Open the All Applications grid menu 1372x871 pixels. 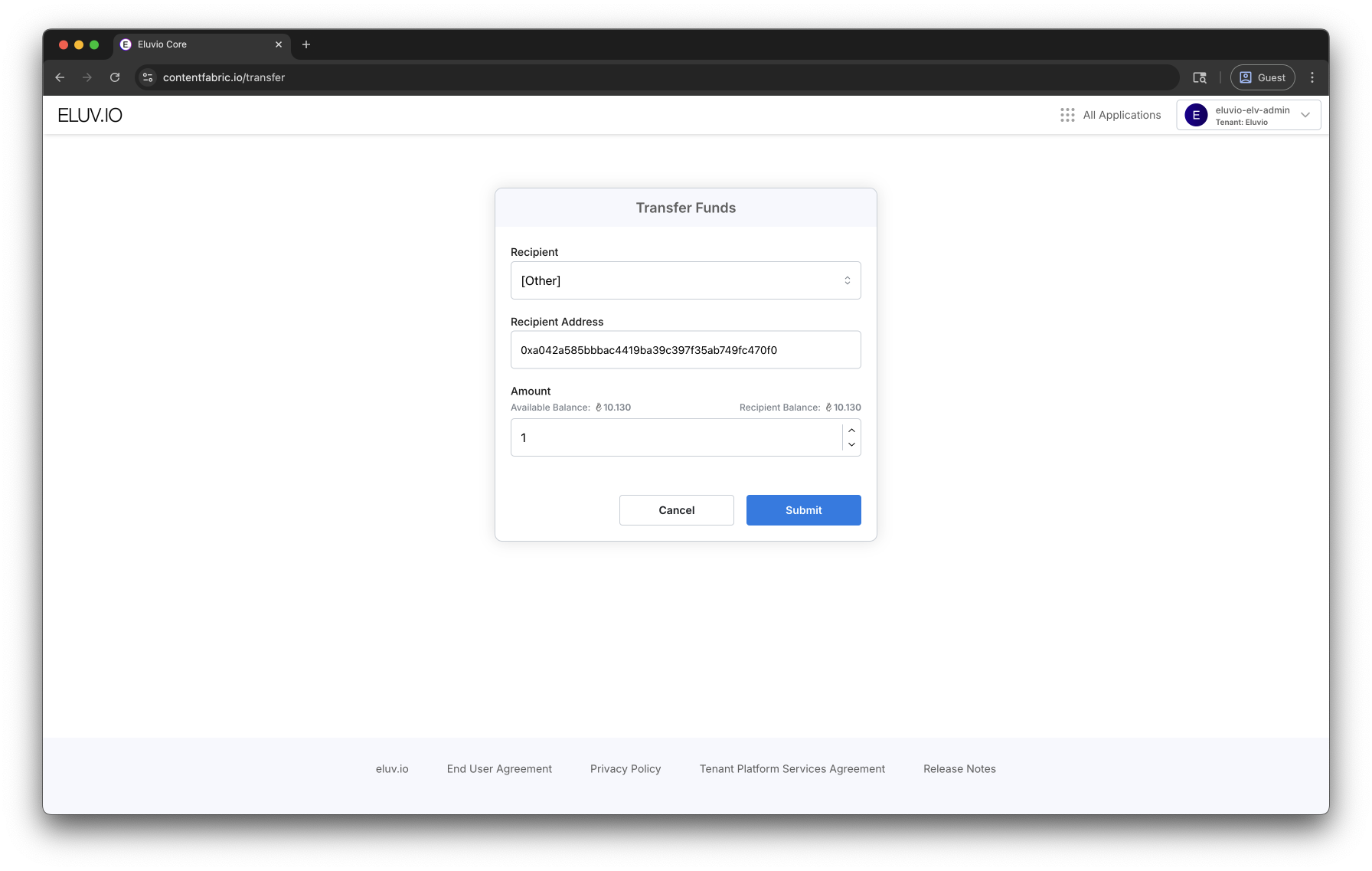point(1110,115)
